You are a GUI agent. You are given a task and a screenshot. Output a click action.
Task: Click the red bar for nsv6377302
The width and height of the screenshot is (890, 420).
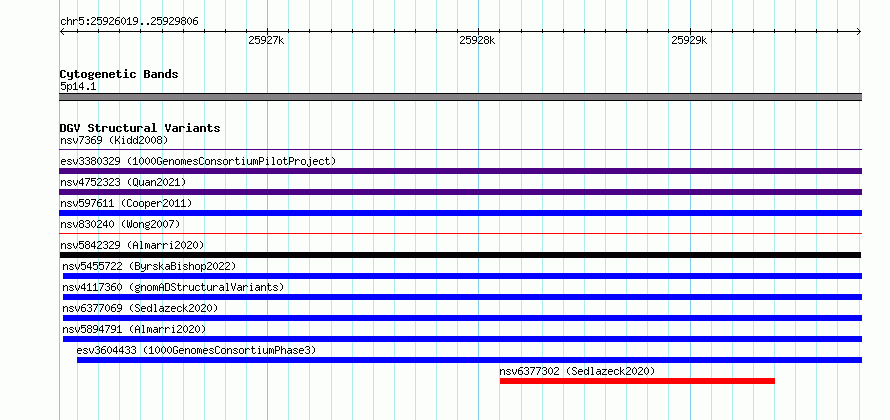637,381
